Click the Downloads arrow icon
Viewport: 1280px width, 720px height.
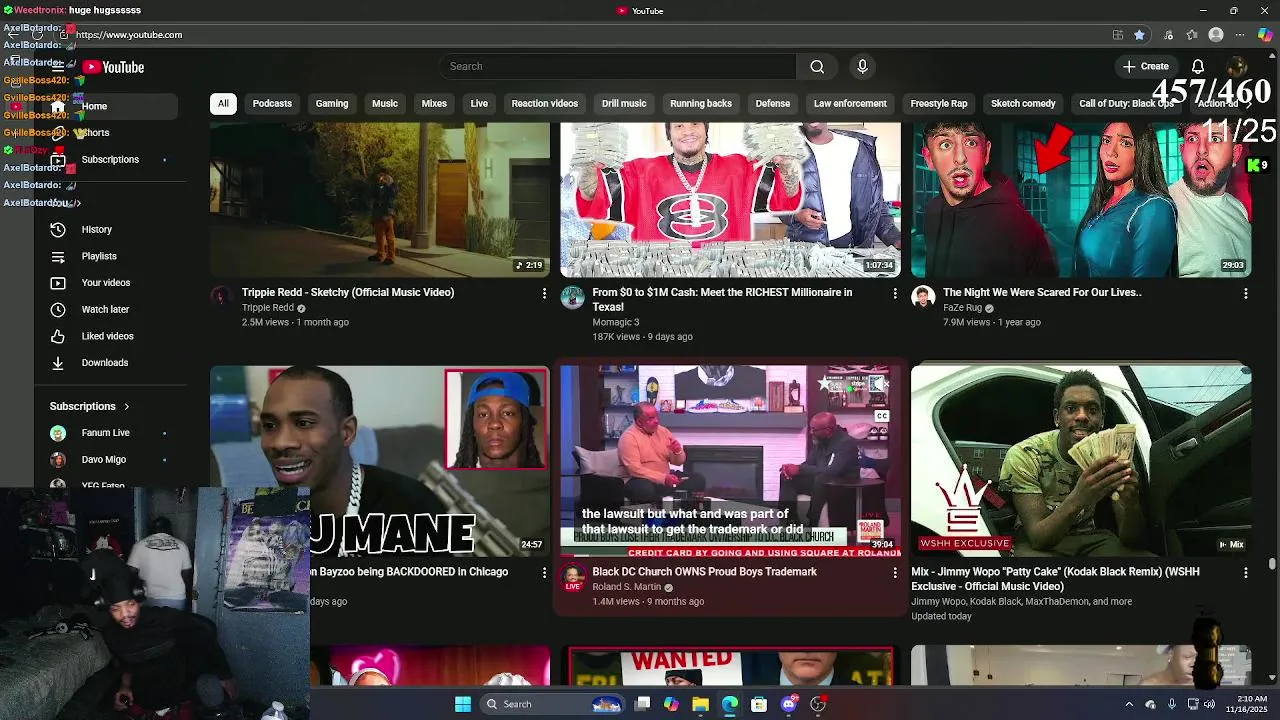click(x=58, y=363)
